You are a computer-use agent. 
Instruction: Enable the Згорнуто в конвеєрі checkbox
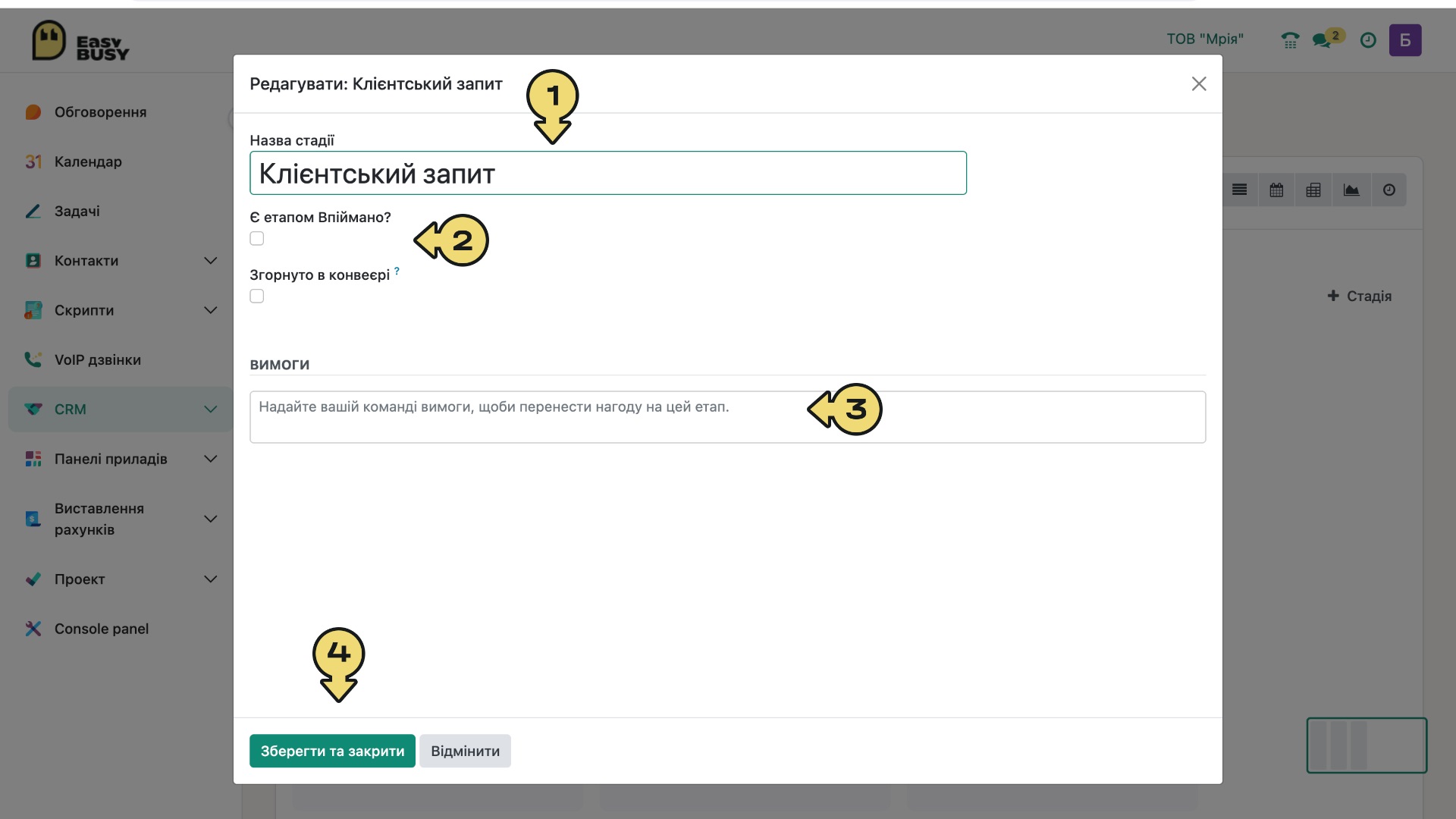[x=257, y=297]
